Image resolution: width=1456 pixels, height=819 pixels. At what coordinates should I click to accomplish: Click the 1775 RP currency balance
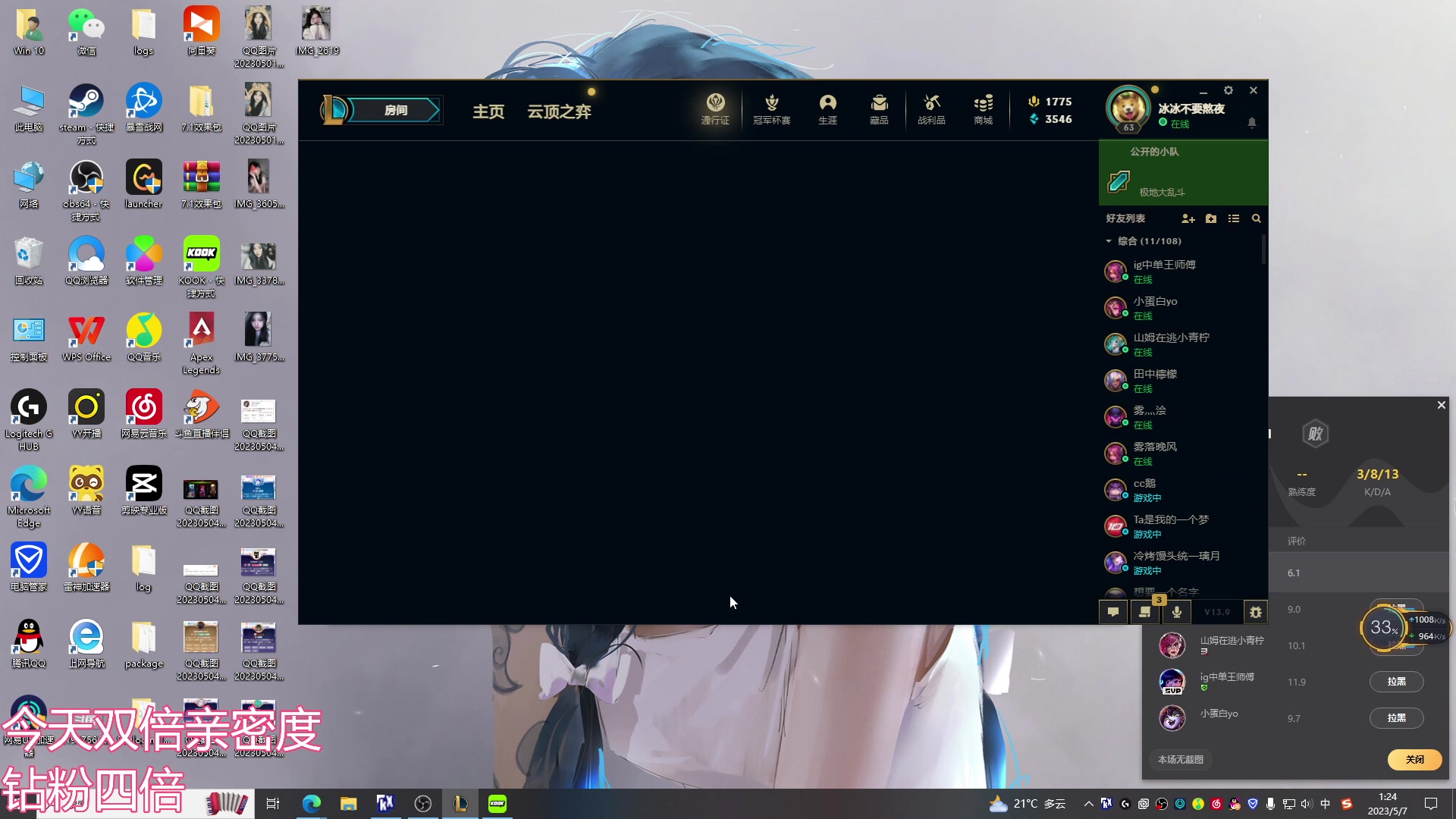pyautogui.click(x=1050, y=102)
